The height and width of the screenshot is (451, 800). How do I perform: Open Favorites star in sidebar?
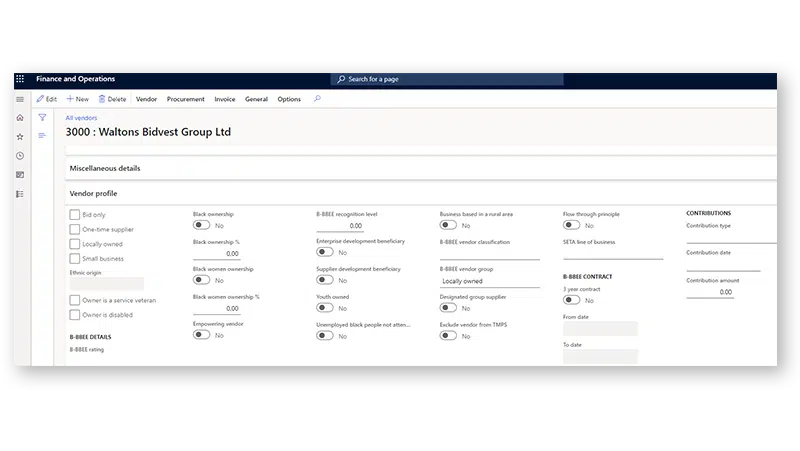point(20,137)
